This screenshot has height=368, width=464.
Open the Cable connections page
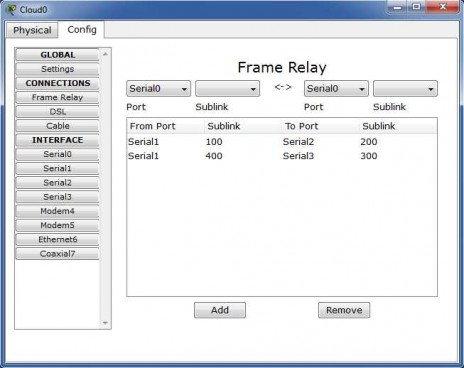tap(57, 126)
